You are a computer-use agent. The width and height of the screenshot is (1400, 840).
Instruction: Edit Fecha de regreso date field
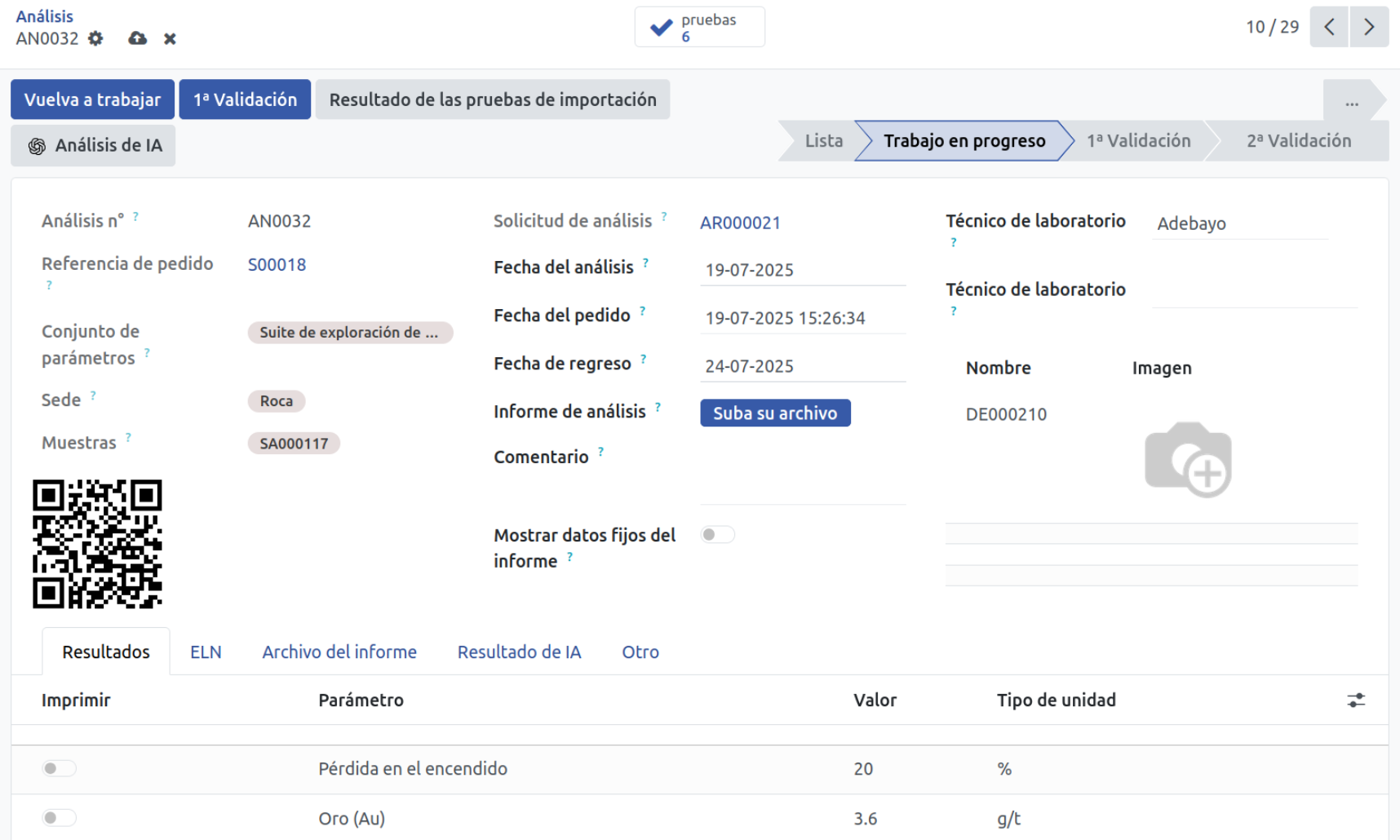(x=803, y=366)
